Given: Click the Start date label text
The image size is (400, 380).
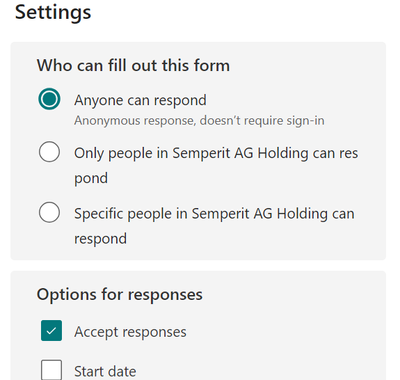Looking at the screenshot, I should pyautogui.click(x=105, y=371).
